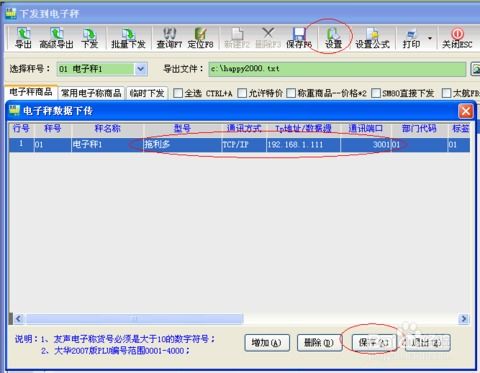Select the 192.168.1.111 IP address cell
480x373 pixels.
(303, 145)
